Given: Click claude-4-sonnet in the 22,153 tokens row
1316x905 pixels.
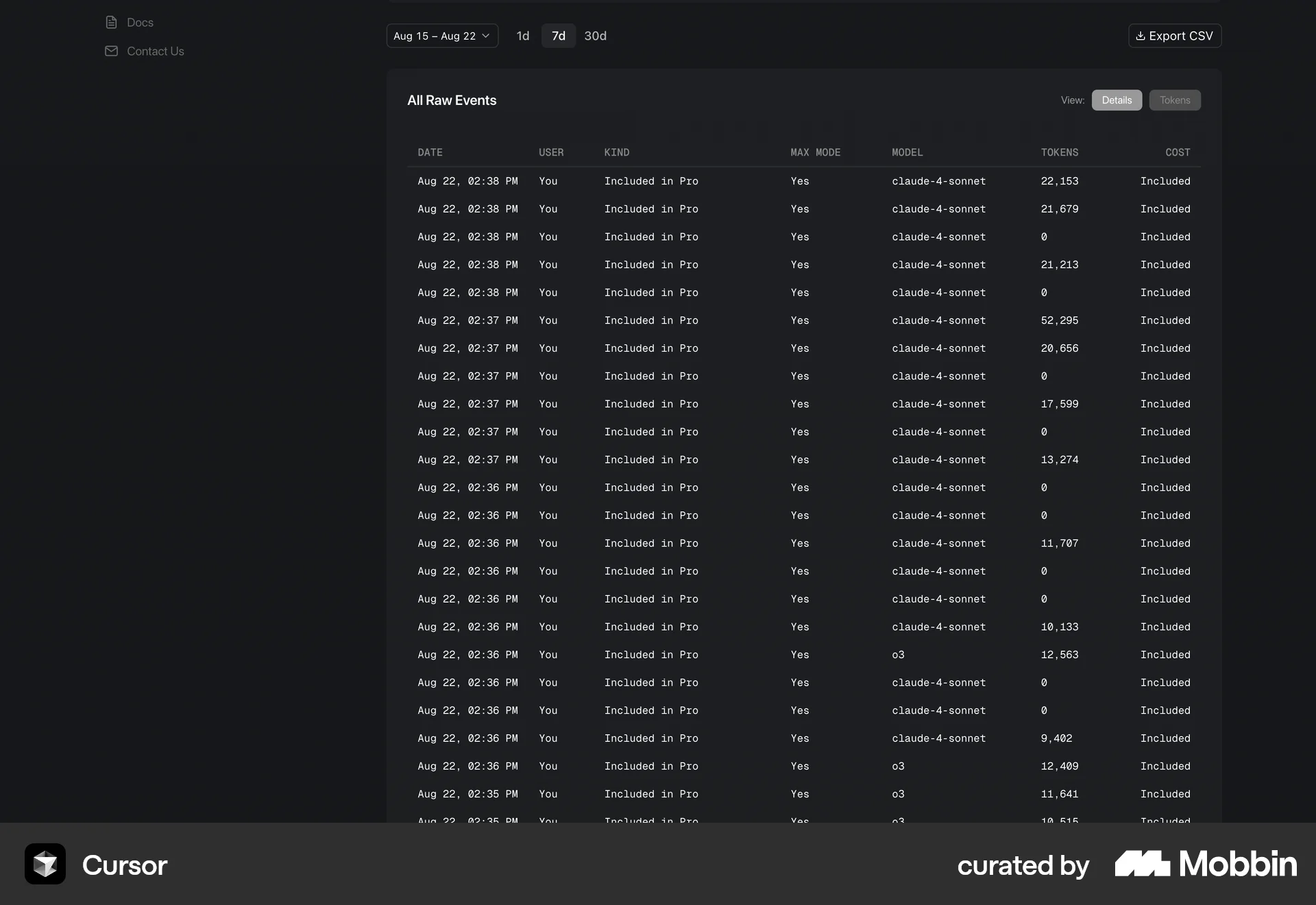Looking at the screenshot, I should click(x=938, y=181).
